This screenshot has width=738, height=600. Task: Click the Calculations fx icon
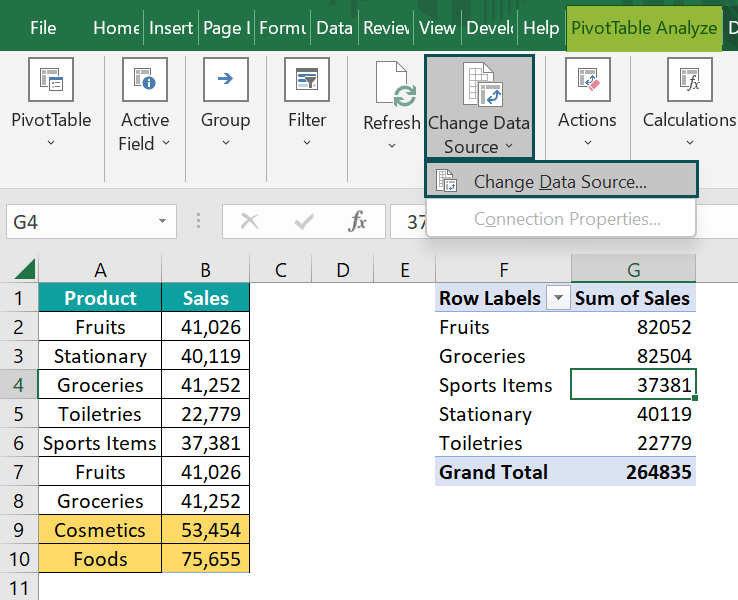690,80
